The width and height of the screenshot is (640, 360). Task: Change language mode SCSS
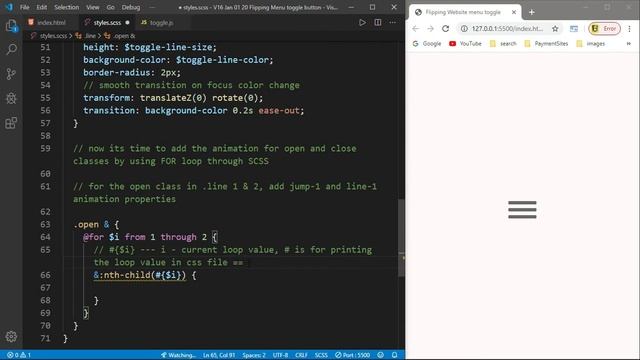coord(321,355)
